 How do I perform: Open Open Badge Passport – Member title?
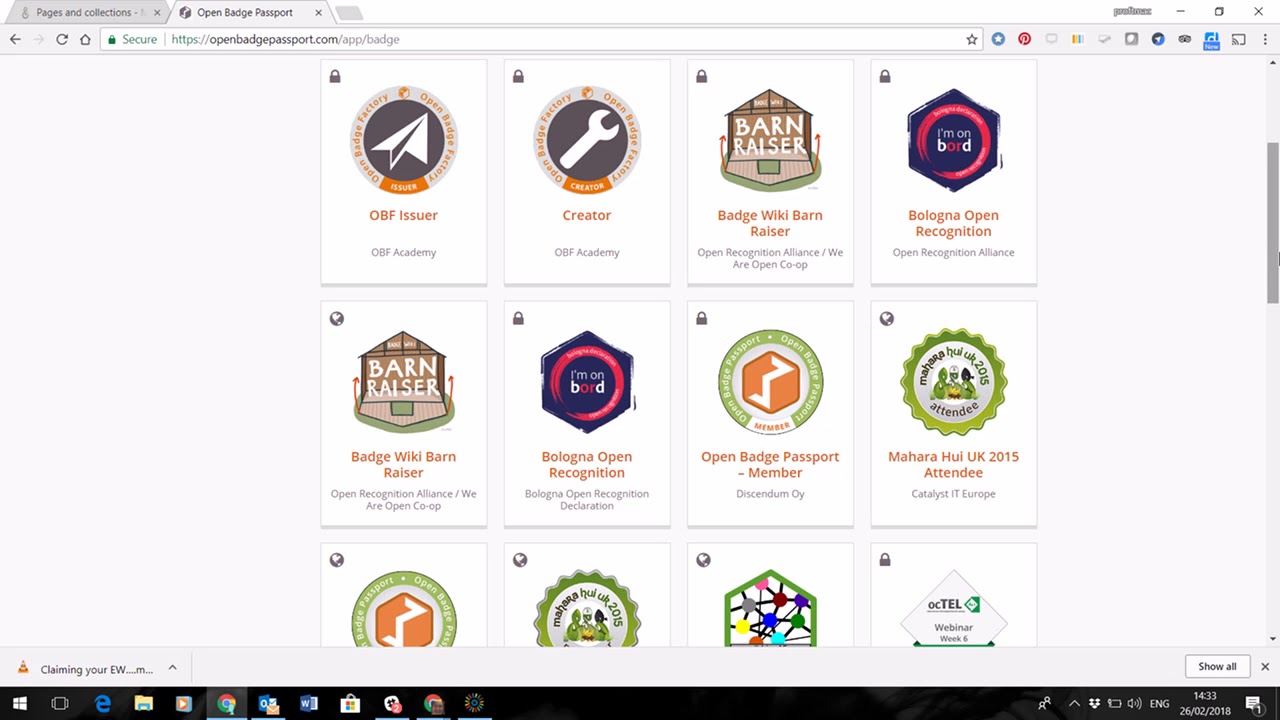point(770,464)
